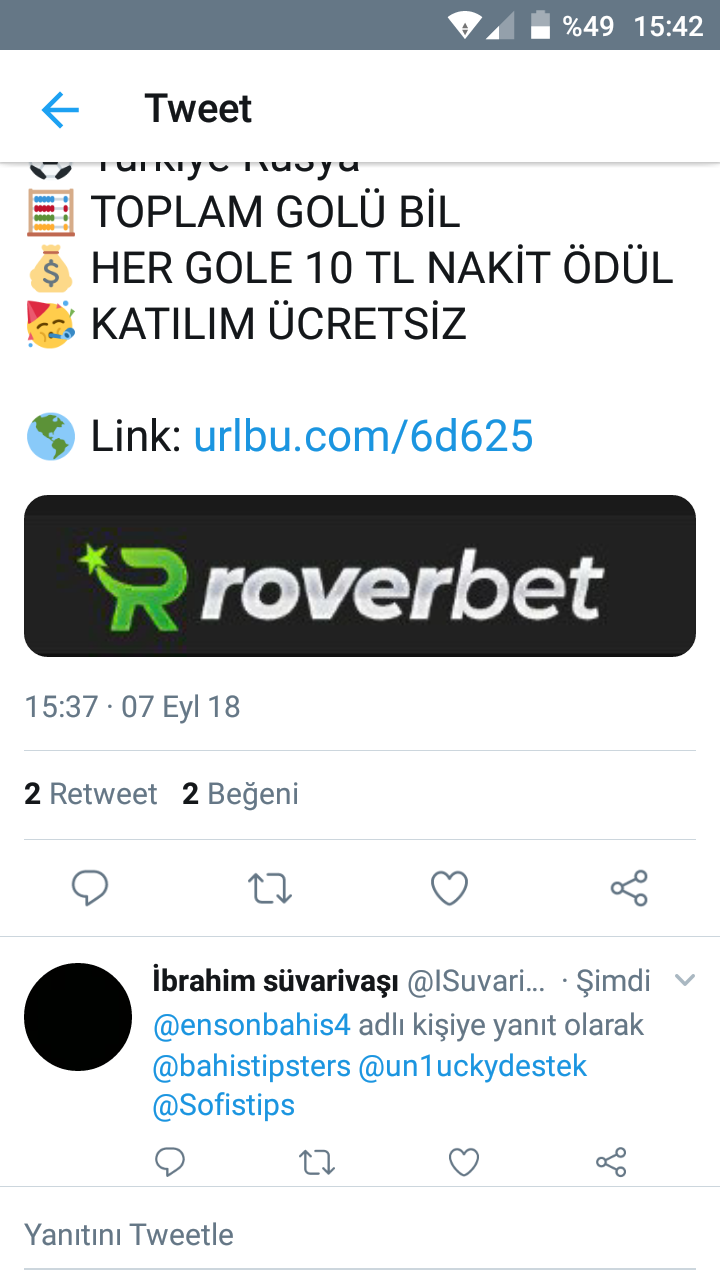The width and height of the screenshot is (720, 1280).
Task: View the 2 Retweet list
Action: point(91,794)
